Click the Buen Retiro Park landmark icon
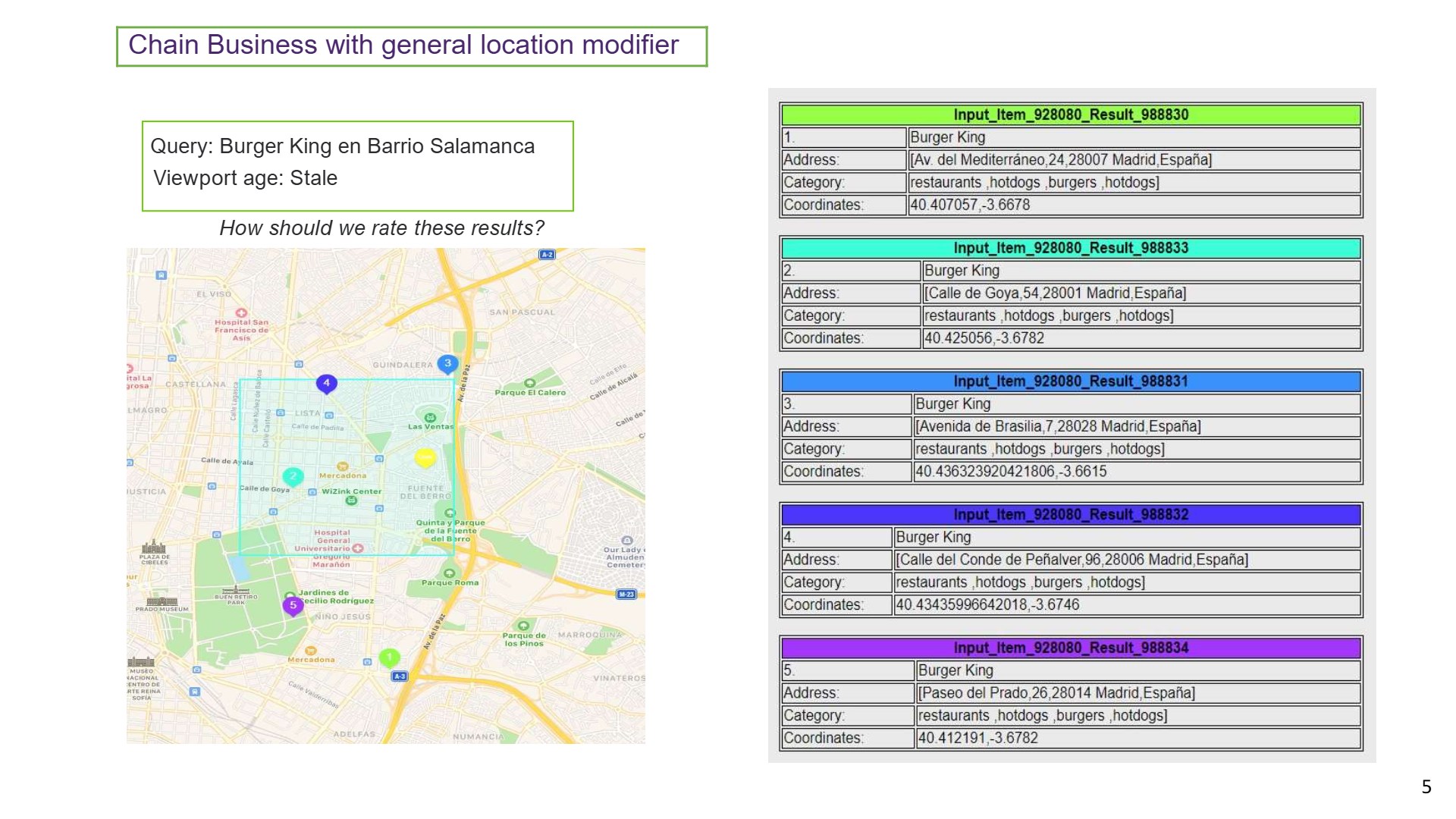The width and height of the screenshot is (1456, 819). tap(236, 589)
